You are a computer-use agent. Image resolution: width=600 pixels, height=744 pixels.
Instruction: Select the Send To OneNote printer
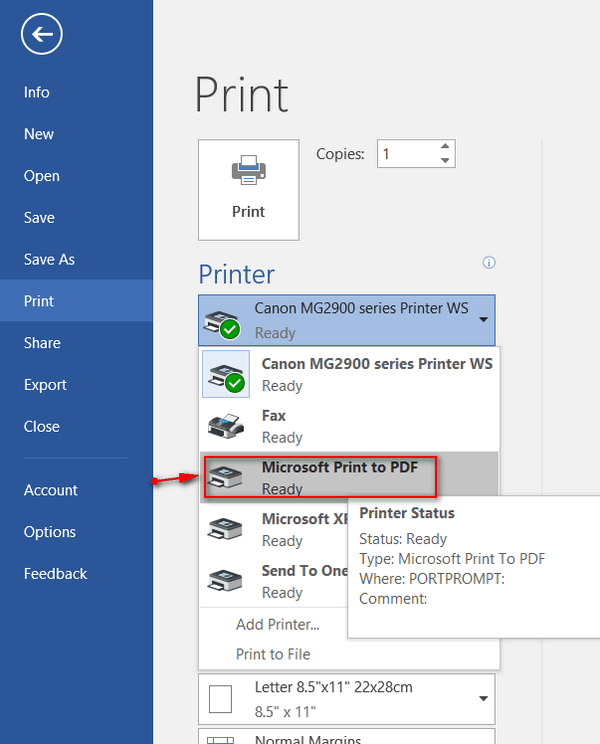click(274, 581)
